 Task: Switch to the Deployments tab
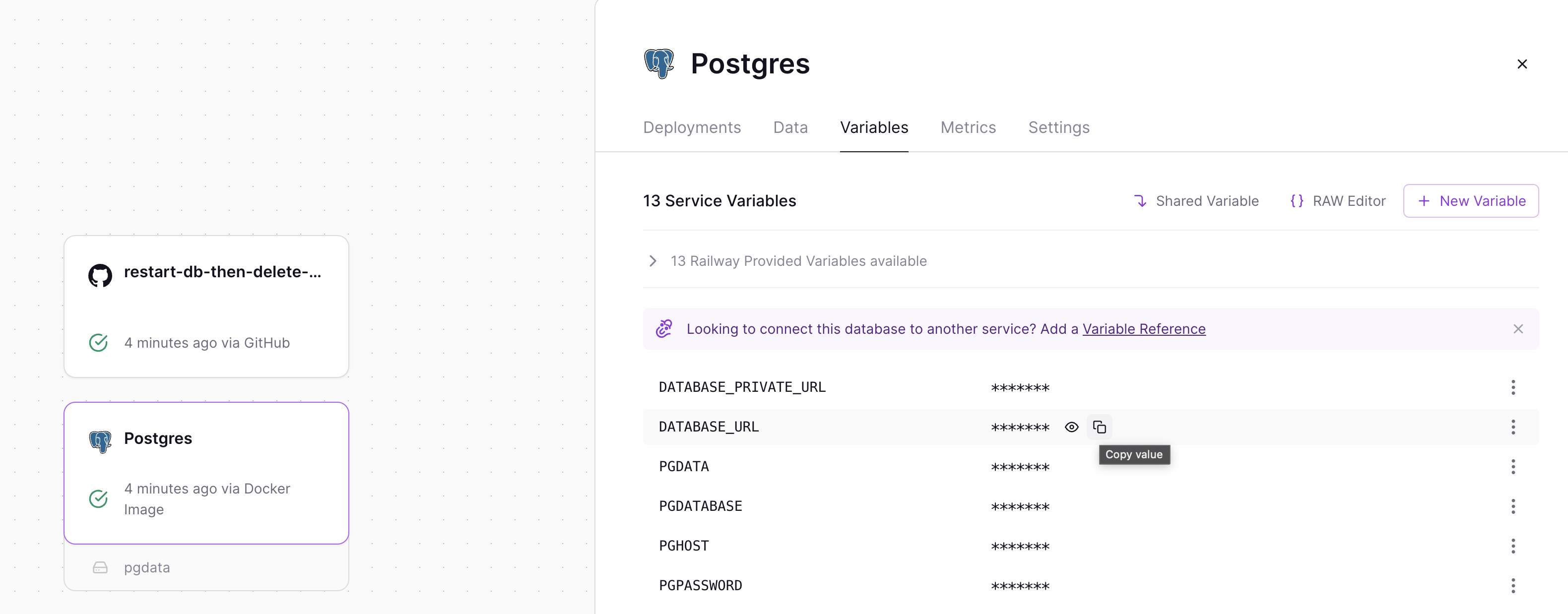tap(692, 127)
